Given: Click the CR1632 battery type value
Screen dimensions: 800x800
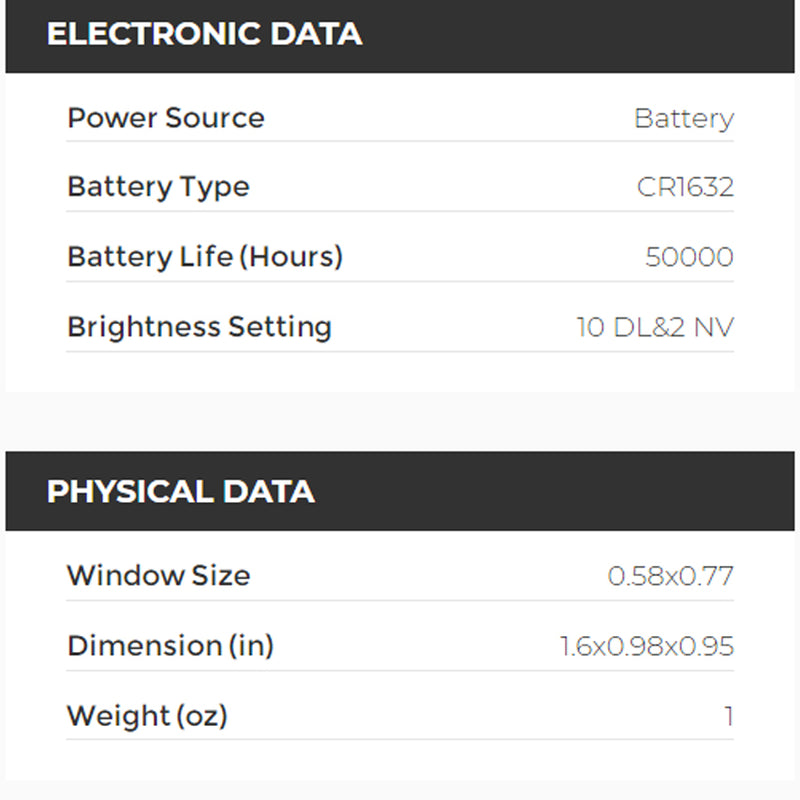Looking at the screenshot, I should [x=685, y=187].
